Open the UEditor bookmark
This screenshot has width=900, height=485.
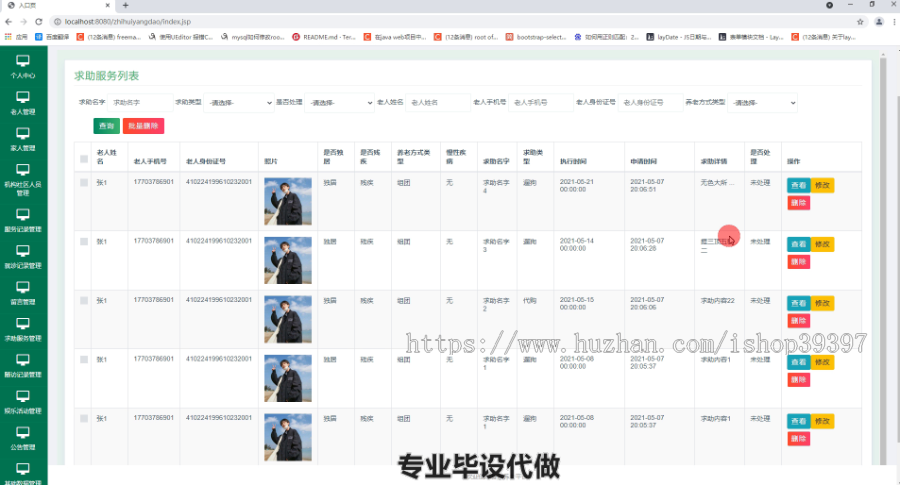[180, 37]
